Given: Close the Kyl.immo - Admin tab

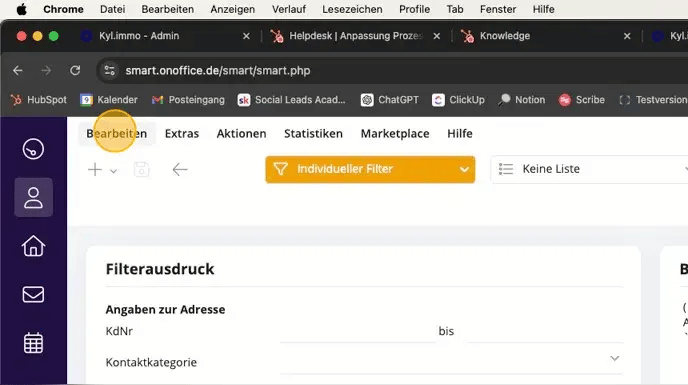Looking at the screenshot, I should (247, 36).
